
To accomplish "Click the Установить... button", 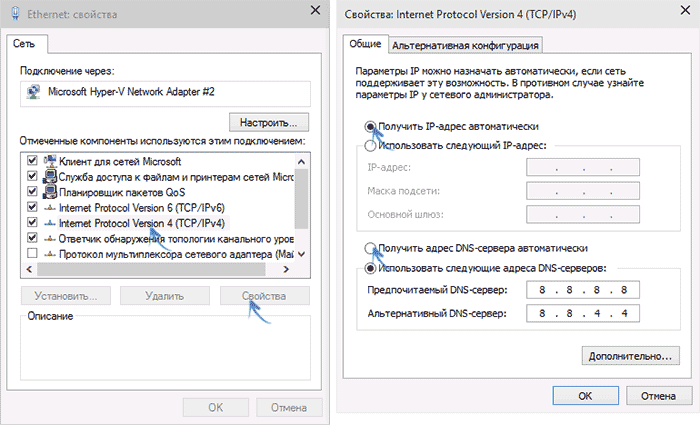I will point(66,296).
